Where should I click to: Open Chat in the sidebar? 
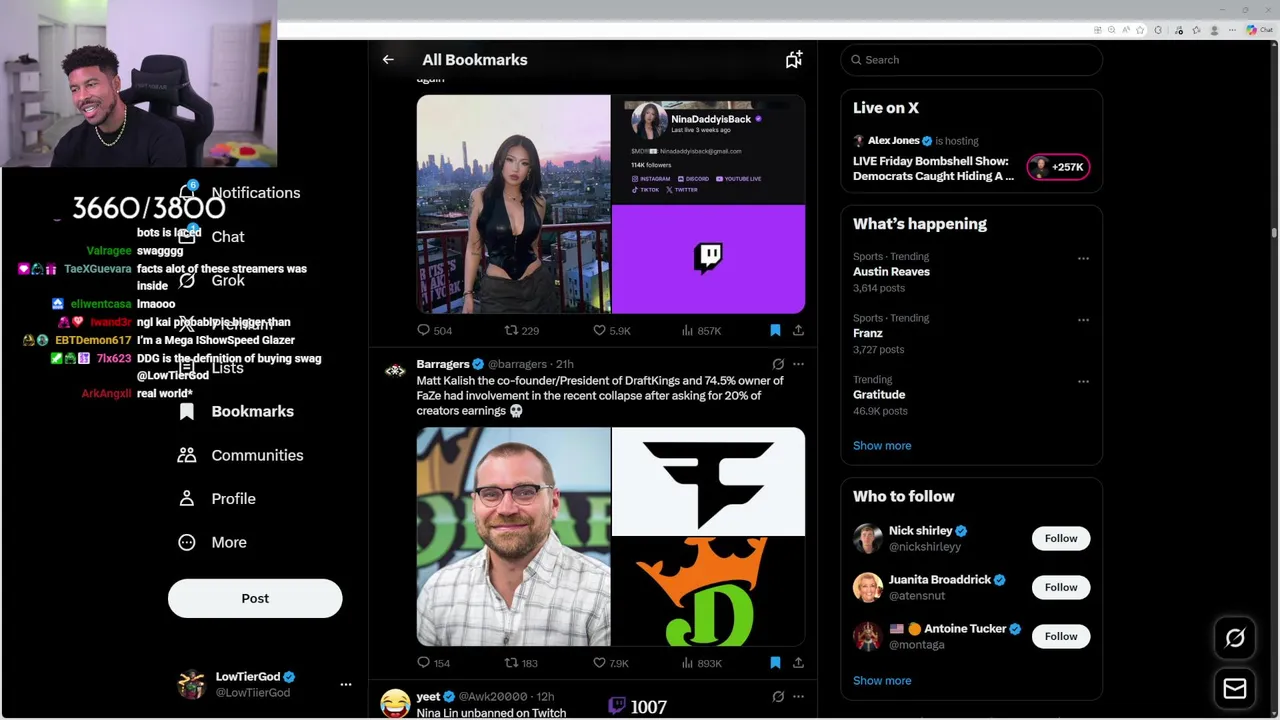point(212,237)
